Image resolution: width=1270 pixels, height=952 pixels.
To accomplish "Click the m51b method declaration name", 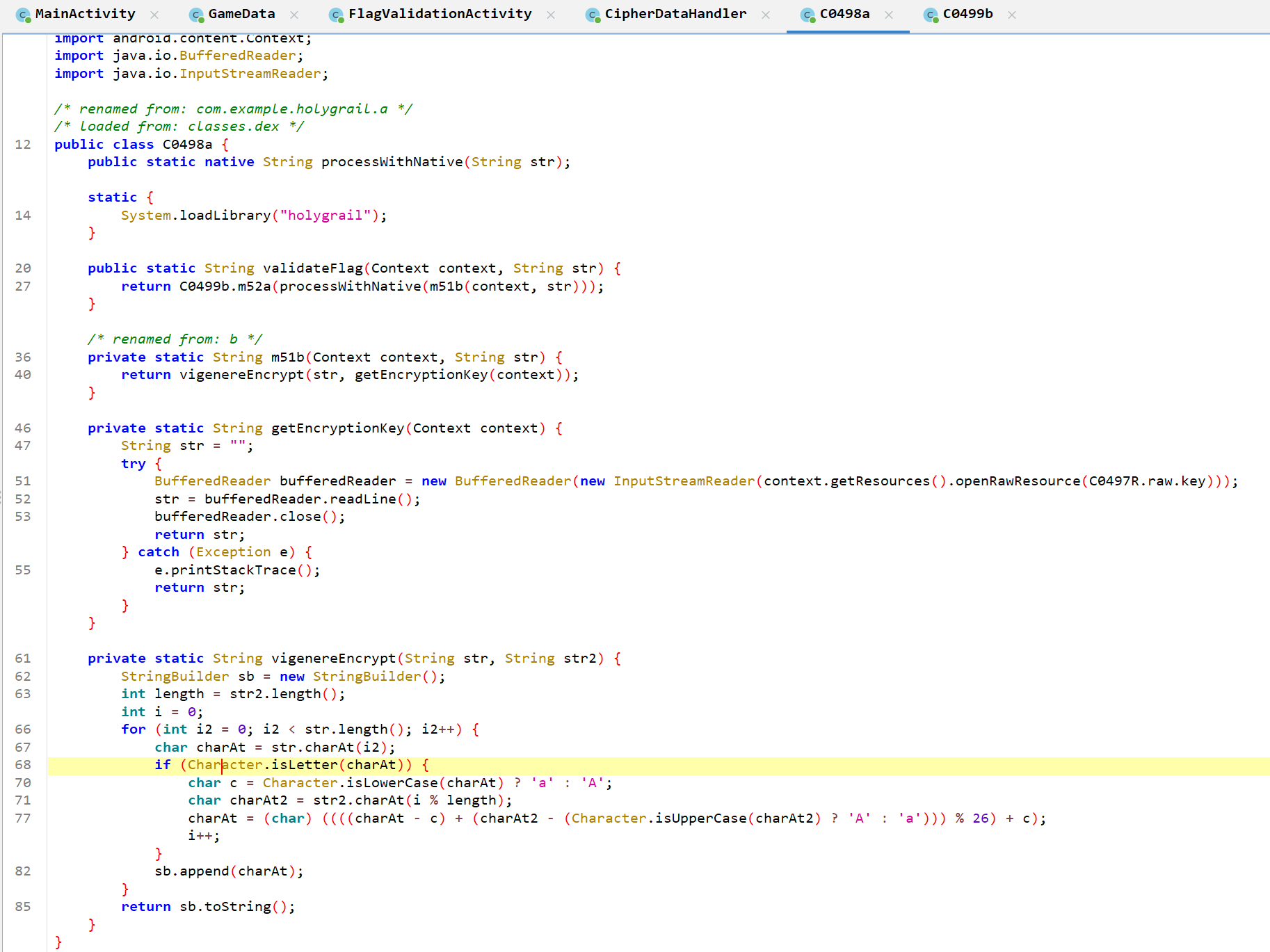I will click(x=288, y=357).
